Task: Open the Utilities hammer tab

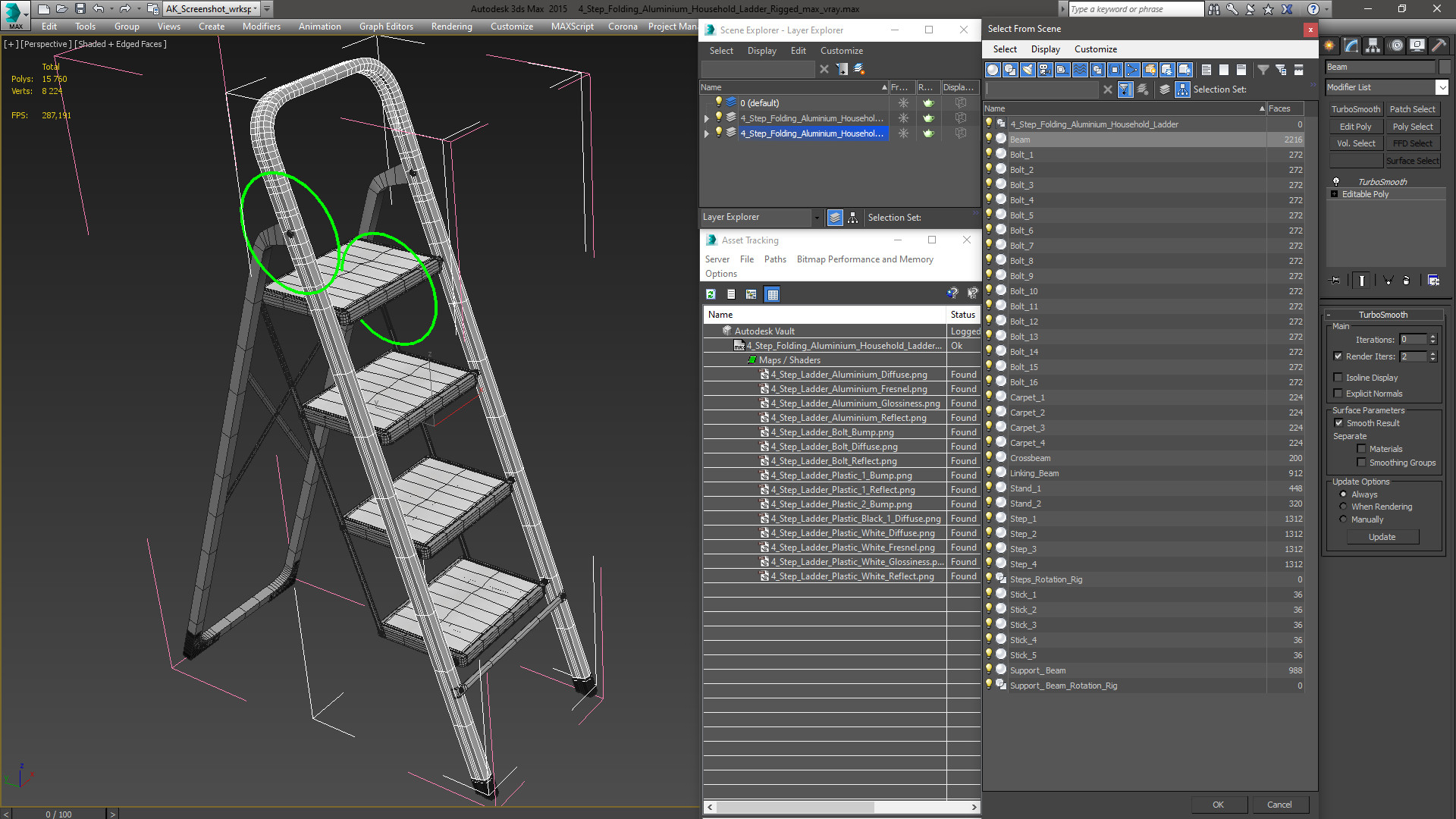Action: [x=1439, y=45]
